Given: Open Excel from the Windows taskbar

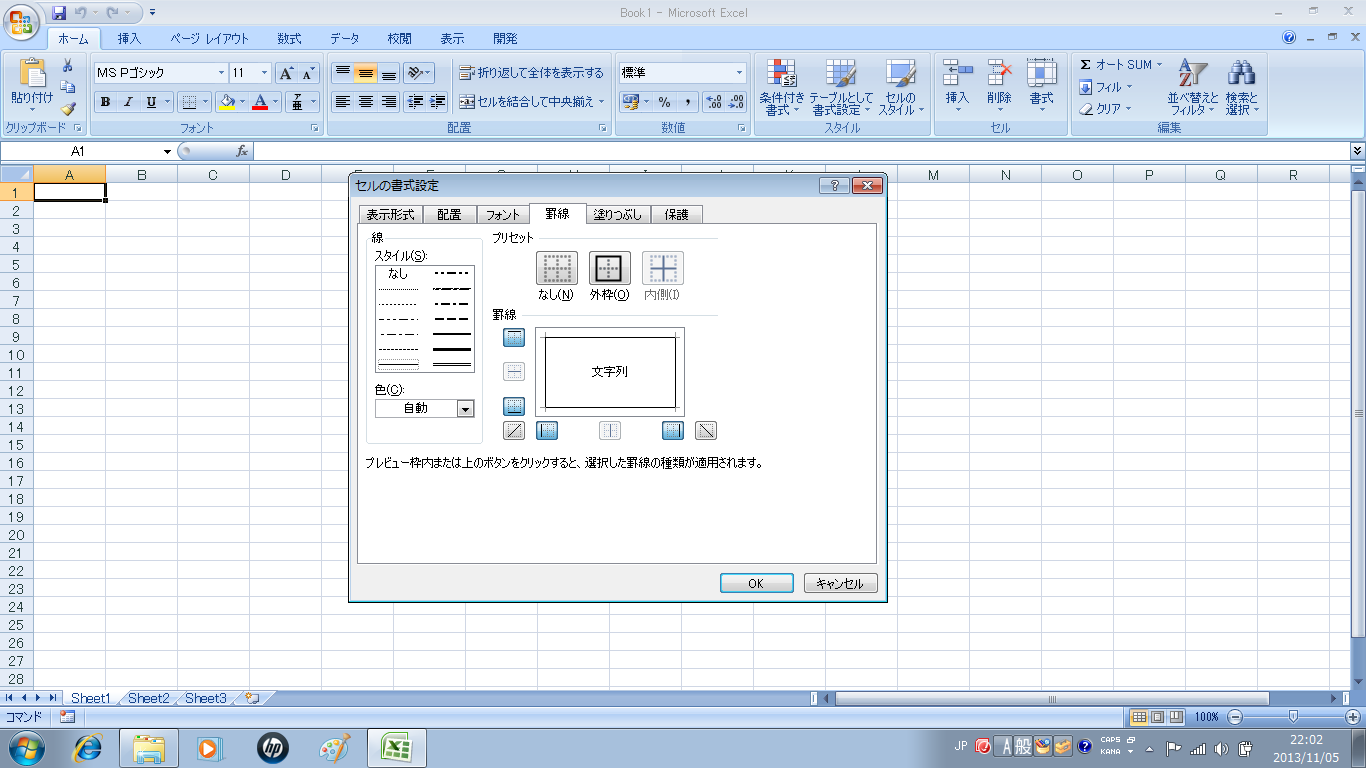Looking at the screenshot, I should coord(397,748).
